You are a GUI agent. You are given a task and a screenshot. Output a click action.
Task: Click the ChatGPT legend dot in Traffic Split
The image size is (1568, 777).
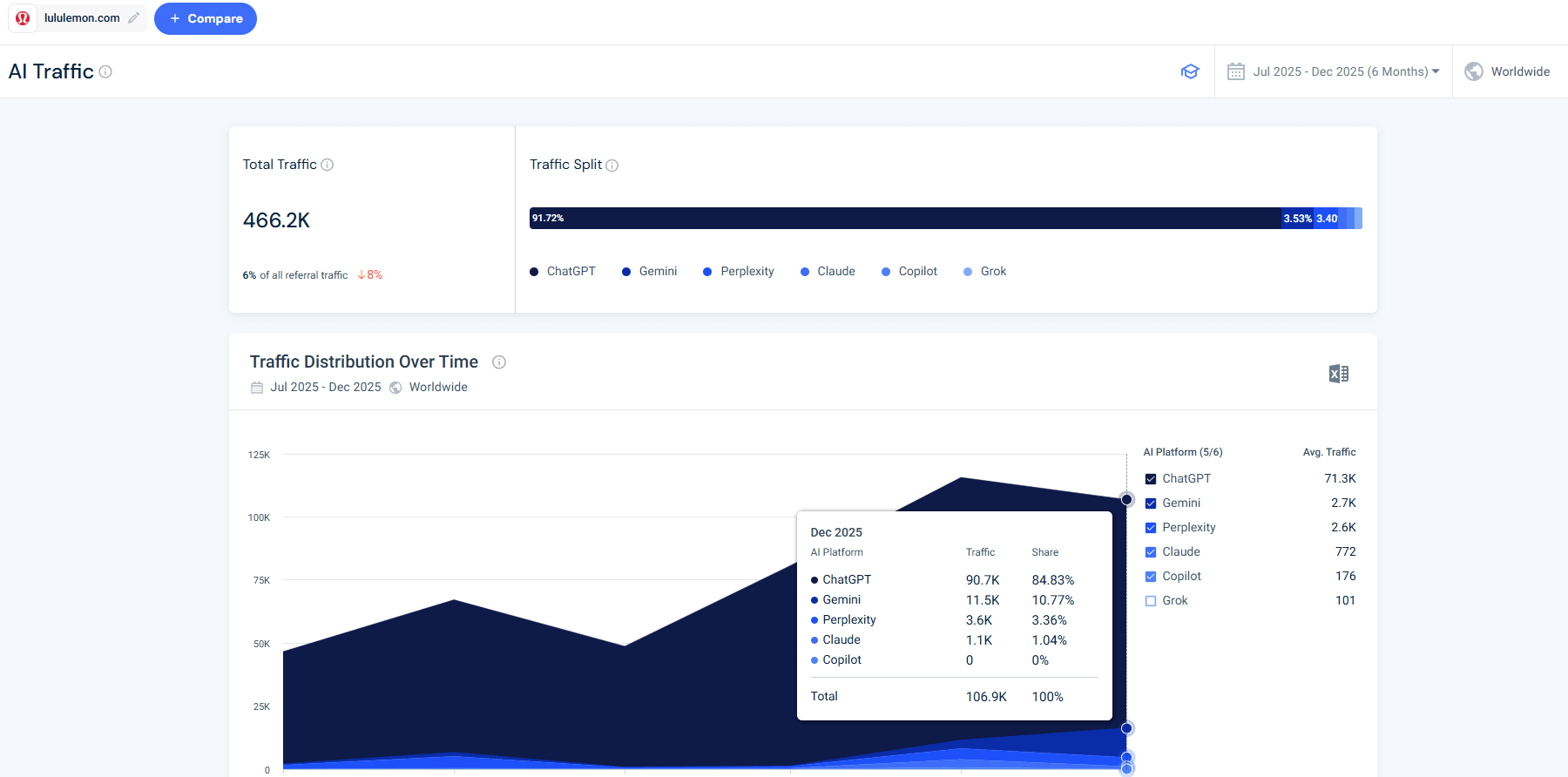click(x=534, y=272)
